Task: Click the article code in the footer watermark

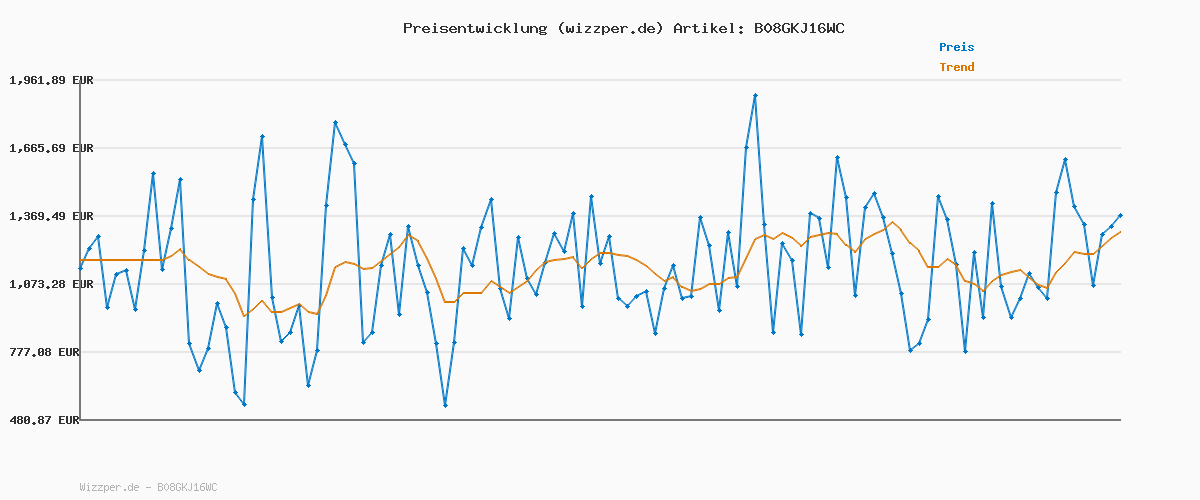Action: (x=187, y=487)
